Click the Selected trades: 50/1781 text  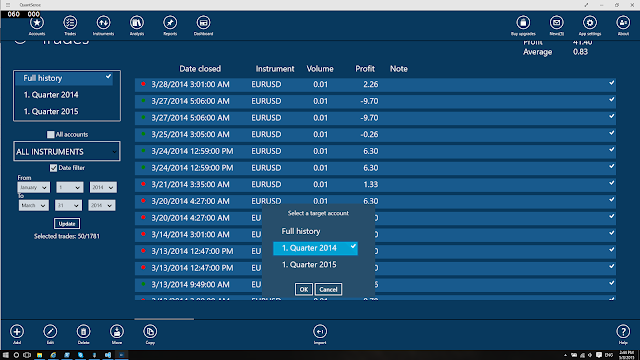click(67, 236)
